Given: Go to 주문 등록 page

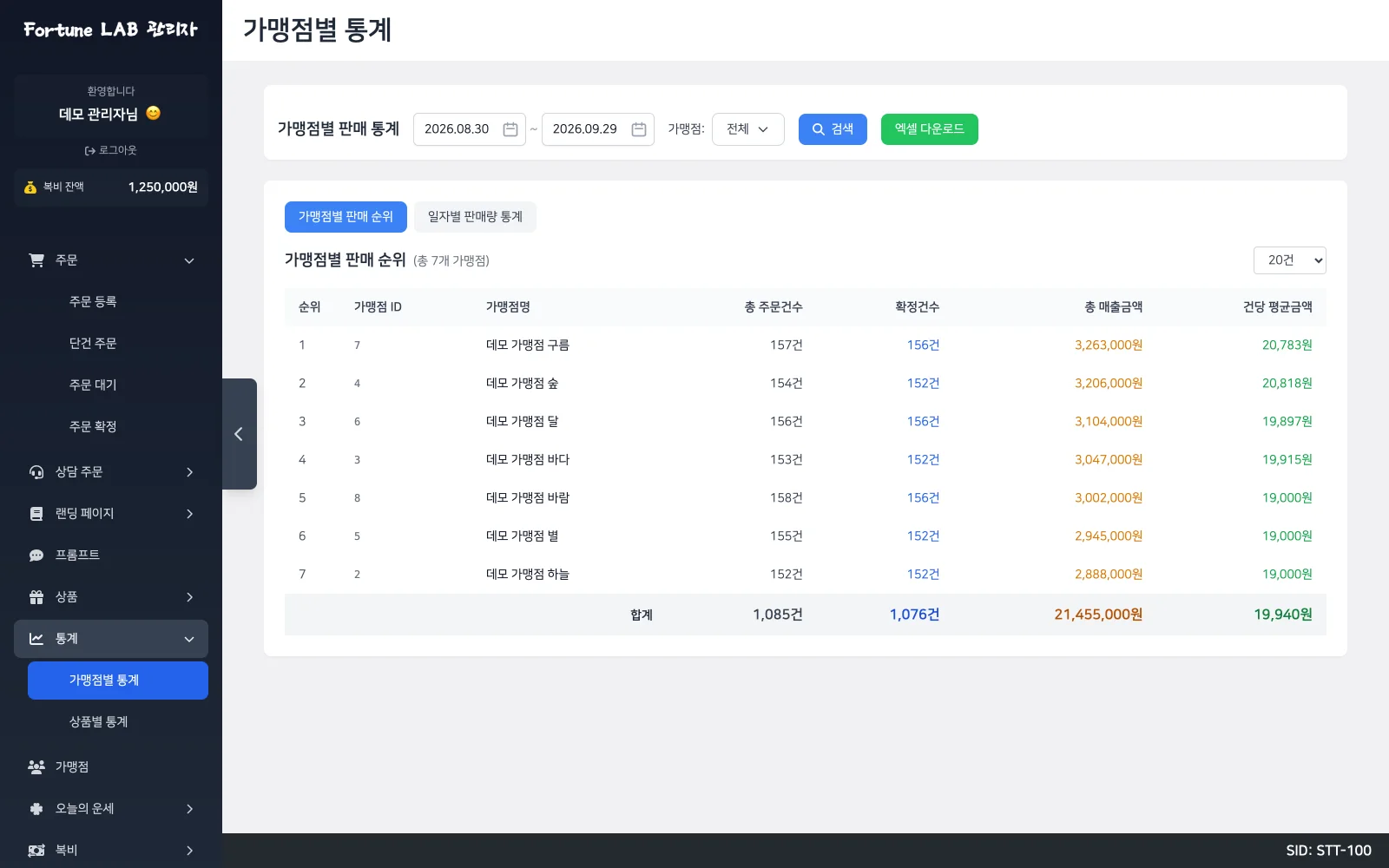Looking at the screenshot, I should 118,302.
